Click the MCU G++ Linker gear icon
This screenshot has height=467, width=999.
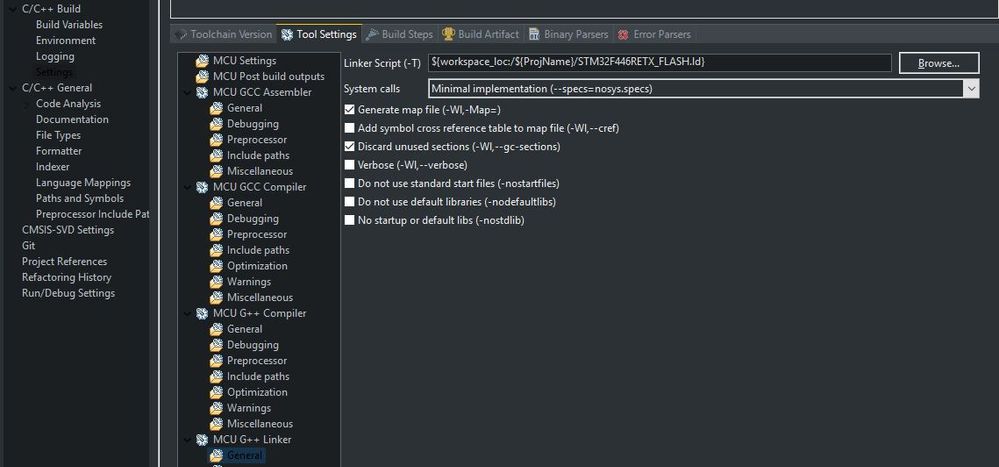(x=202, y=440)
